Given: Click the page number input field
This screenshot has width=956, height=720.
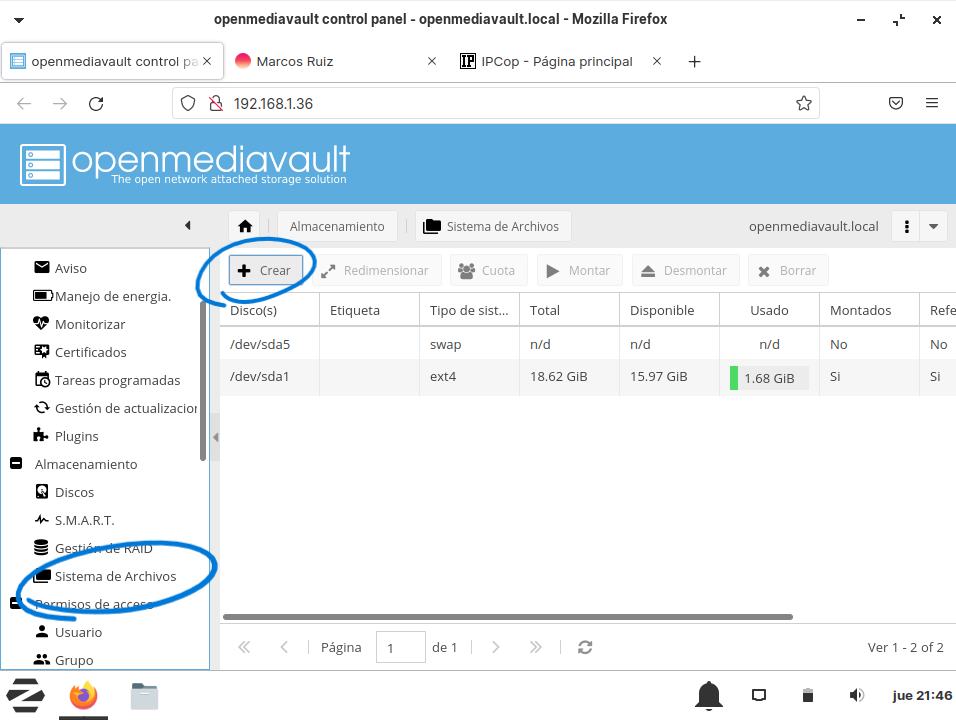Looking at the screenshot, I should click(400, 647).
